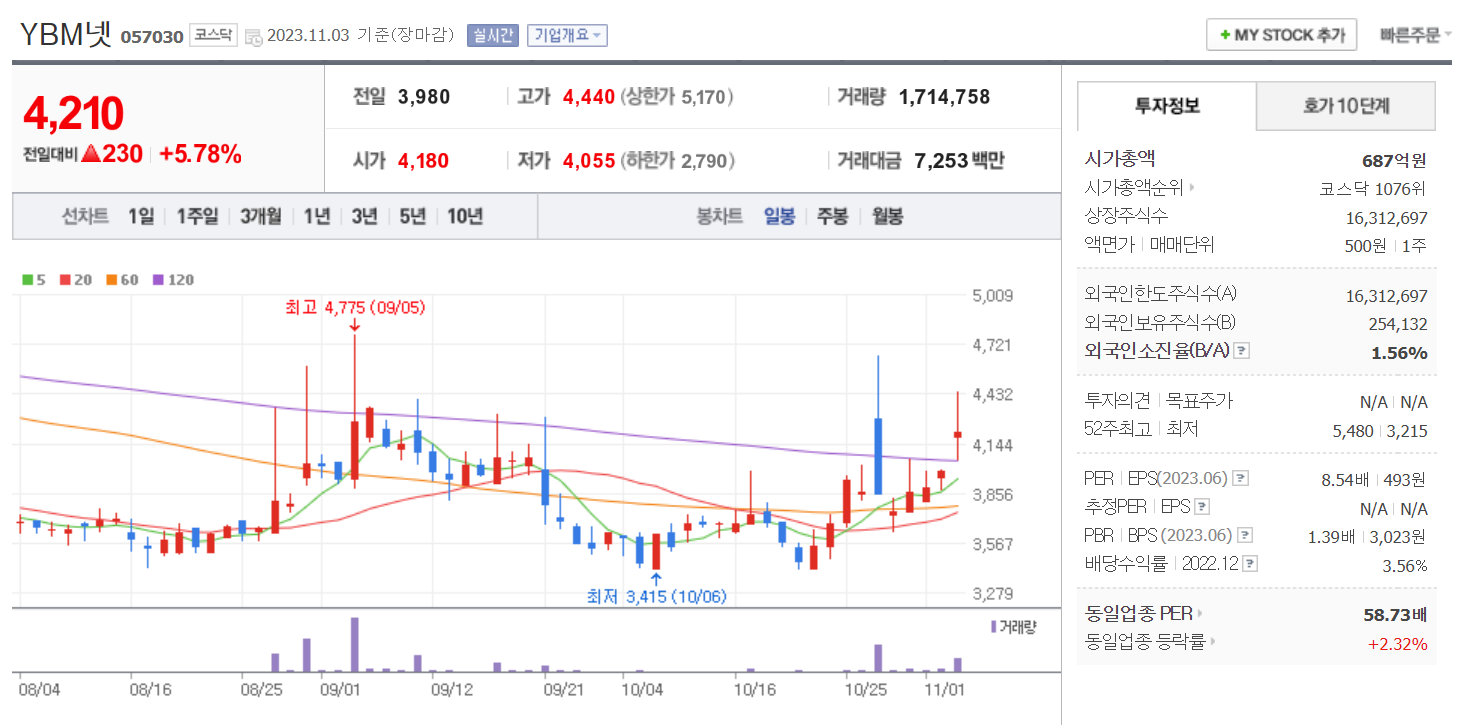
Task: Click the 거래량 value 1,714,758
Action: coord(944,97)
